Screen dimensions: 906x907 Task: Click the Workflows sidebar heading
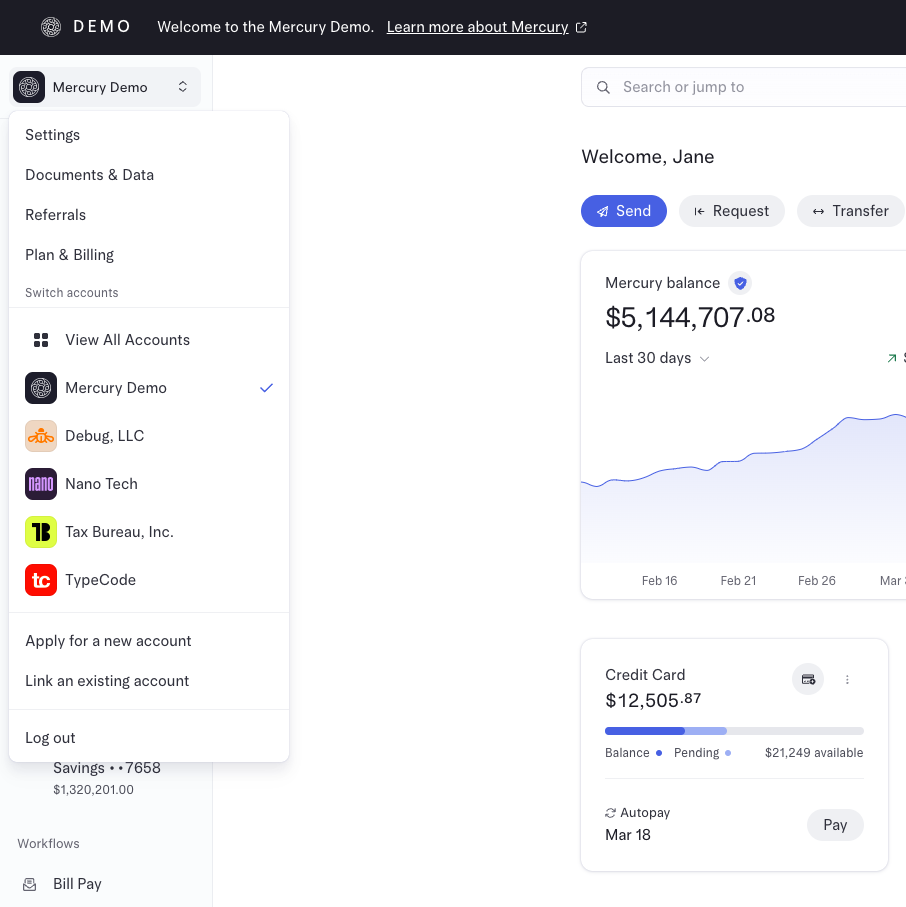pos(49,843)
